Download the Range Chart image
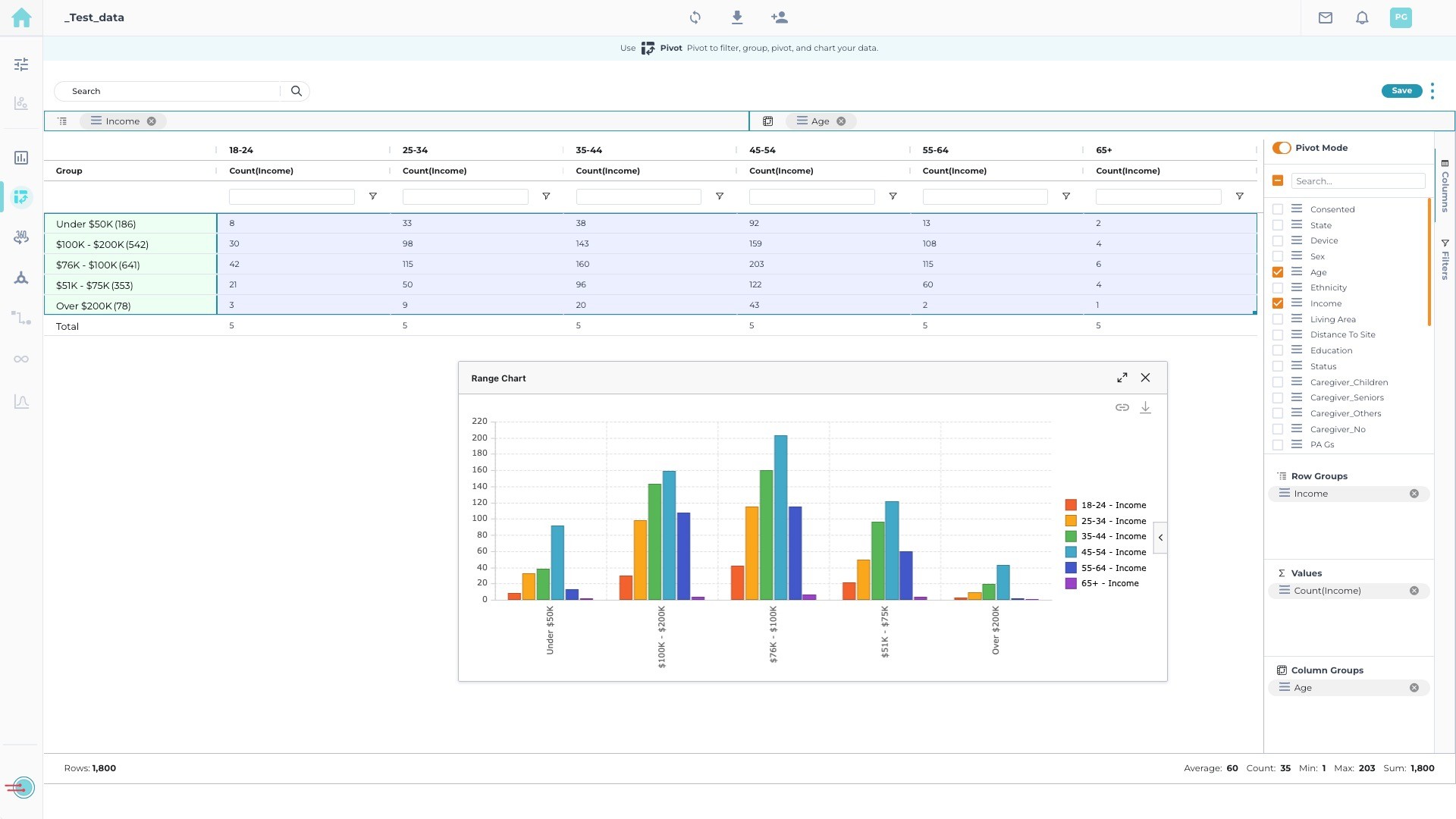This screenshot has height=819, width=1456. point(1145,408)
